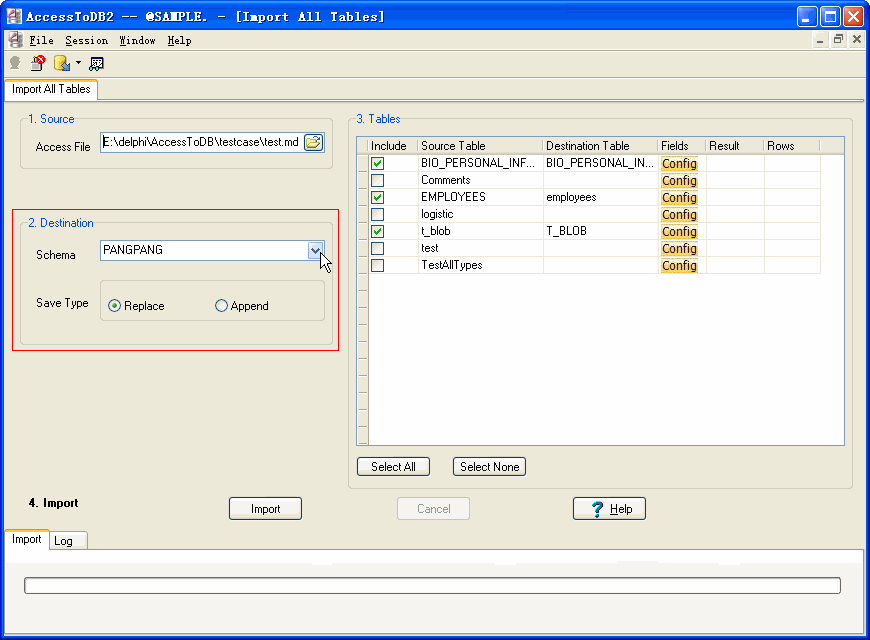Open the File menu
This screenshot has height=640, width=870.
tap(42, 41)
